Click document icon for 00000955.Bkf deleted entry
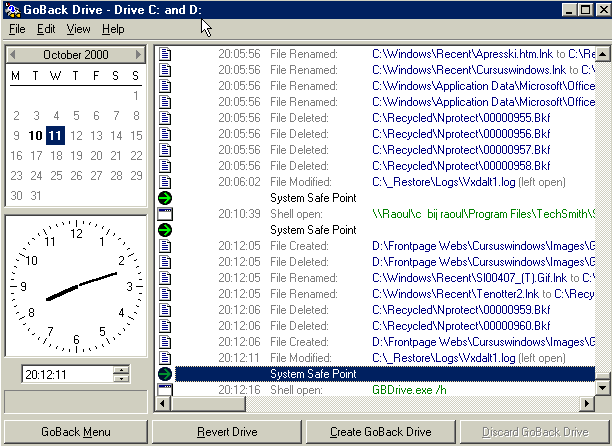612x446 pixels. 165,117
